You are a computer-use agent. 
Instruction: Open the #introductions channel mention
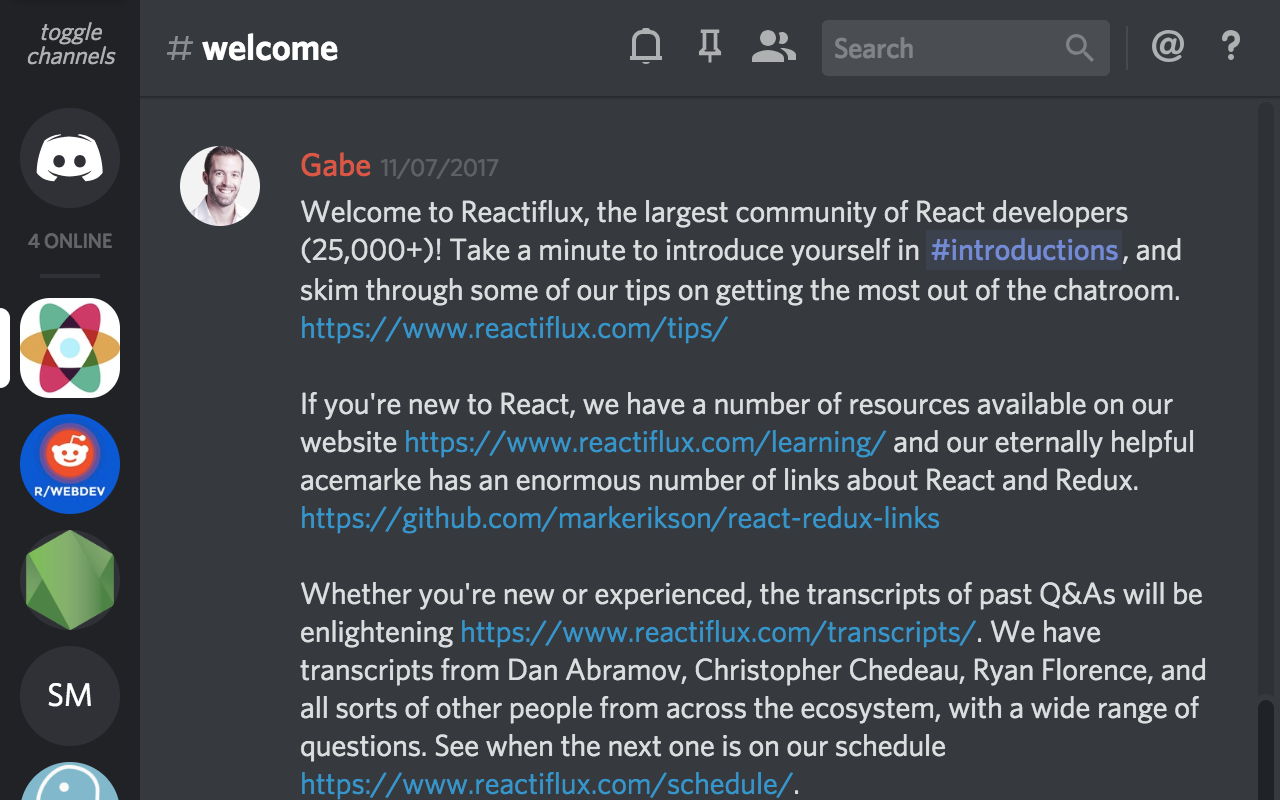coord(1024,250)
